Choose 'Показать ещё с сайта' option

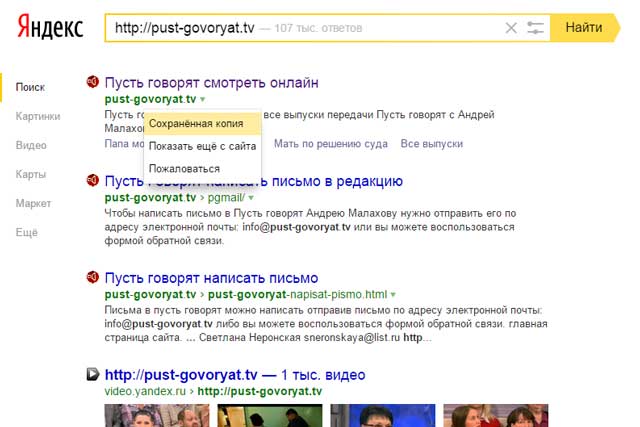coord(202,146)
